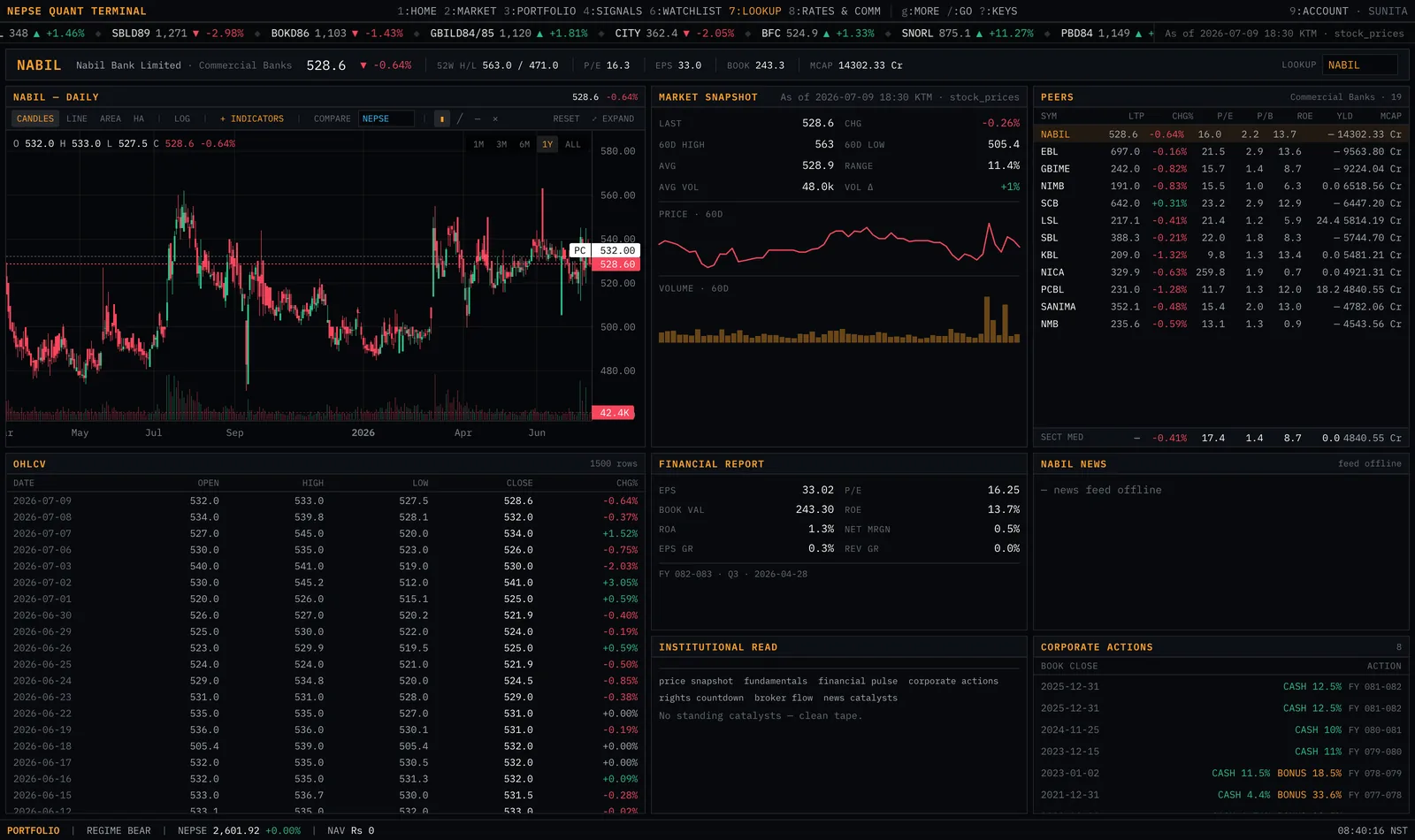Open the 6:WATCHLIST screen
The width and height of the screenshot is (1415, 840).
point(685,11)
